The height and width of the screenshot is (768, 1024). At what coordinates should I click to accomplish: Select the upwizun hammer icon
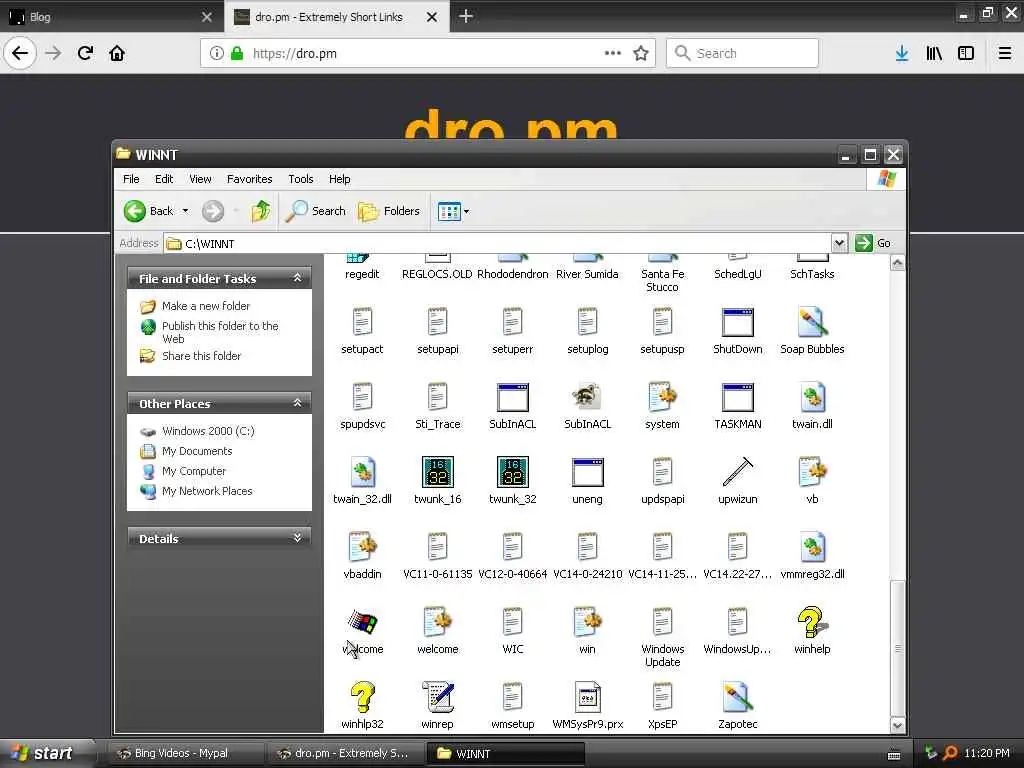click(737, 472)
